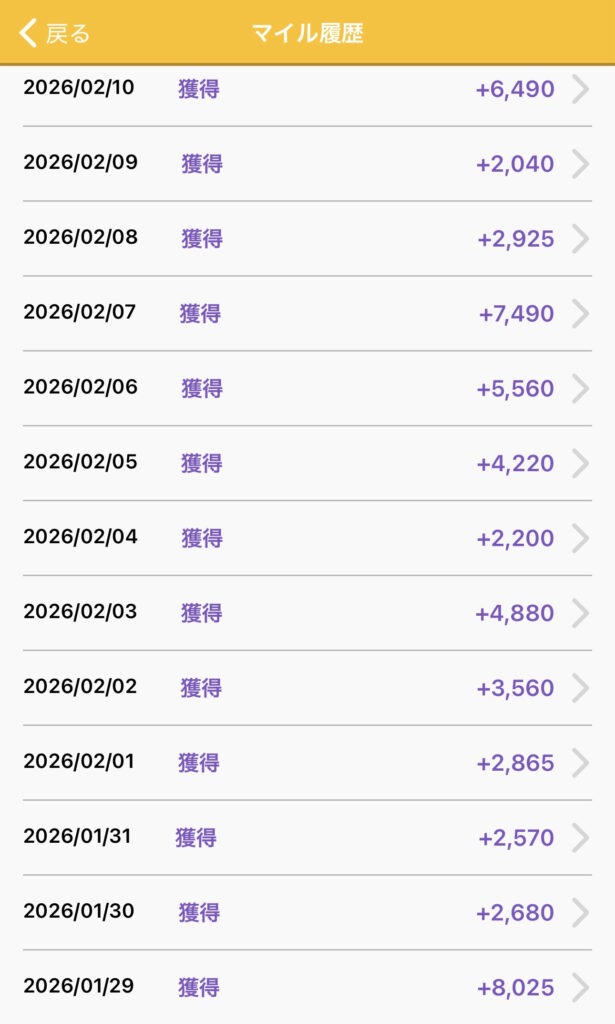Image resolution: width=615 pixels, height=1024 pixels.
Task: Go back using the 戻る button
Action: click(x=67, y=34)
